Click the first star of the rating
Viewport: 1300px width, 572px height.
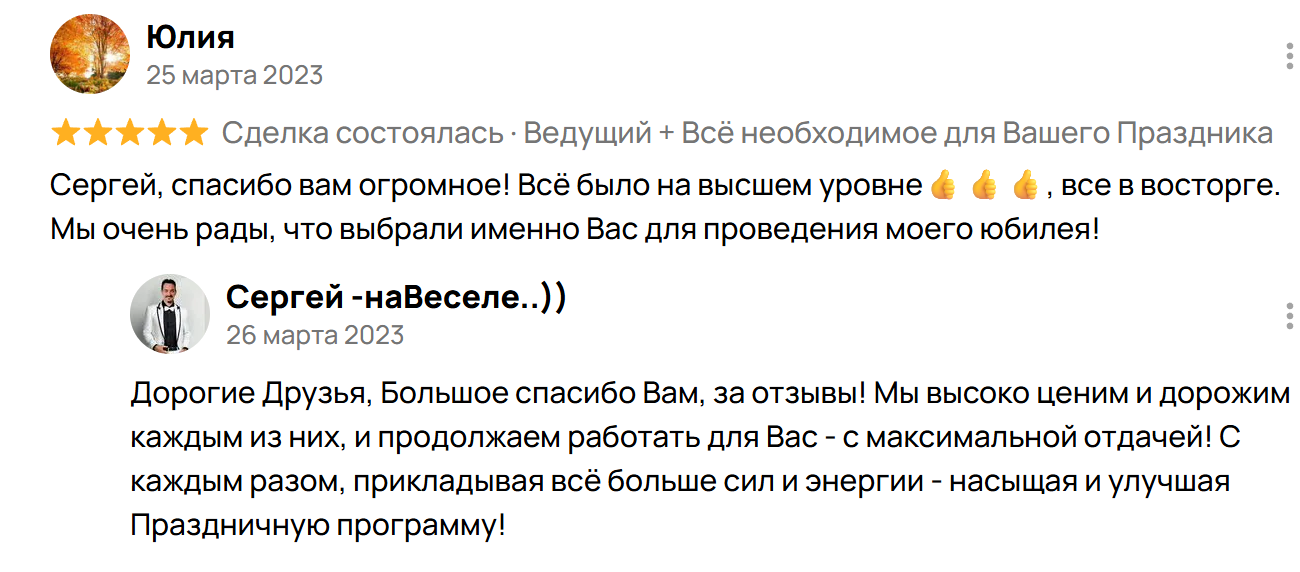pyautogui.click(x=65, y=133)
